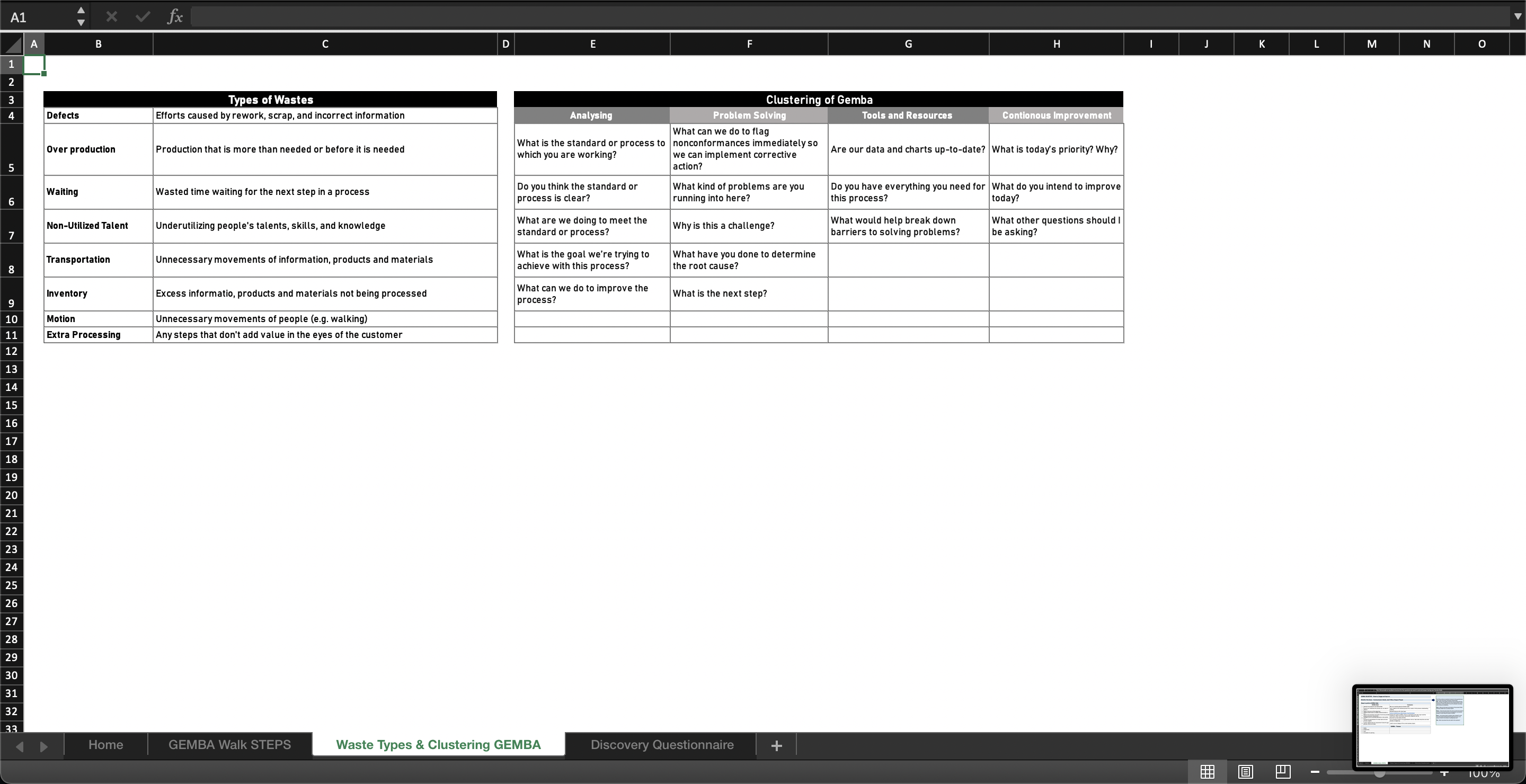This screenshot has width=1526, height=784.
Task: Open the Name Box stepper dropdown
Action: click(x=81, y=16)
